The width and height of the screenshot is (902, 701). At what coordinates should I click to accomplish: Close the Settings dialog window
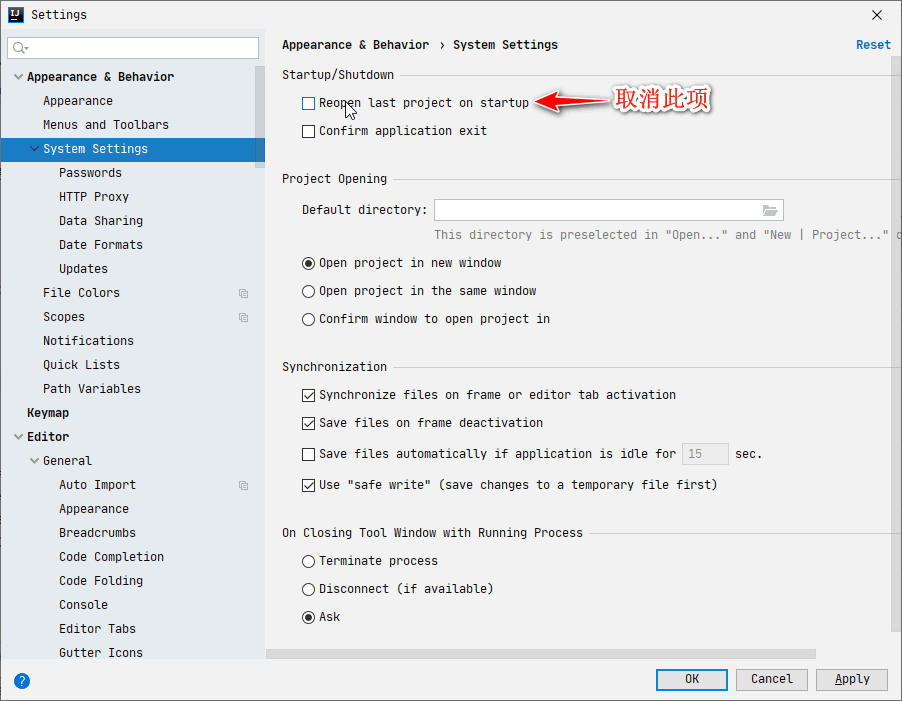pos(877,15)
